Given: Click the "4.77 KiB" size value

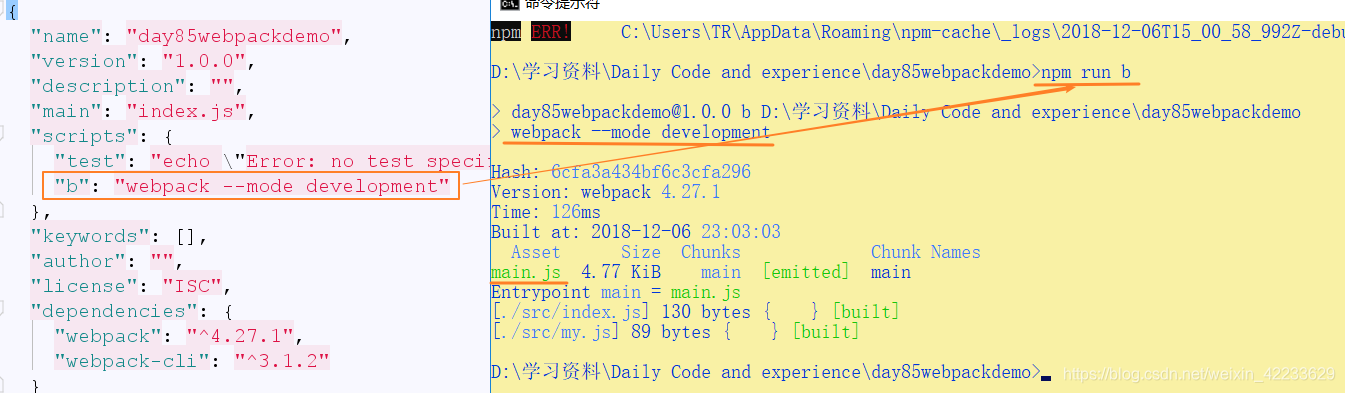Looking at the screenshot, I should click(x=621, y=272).
